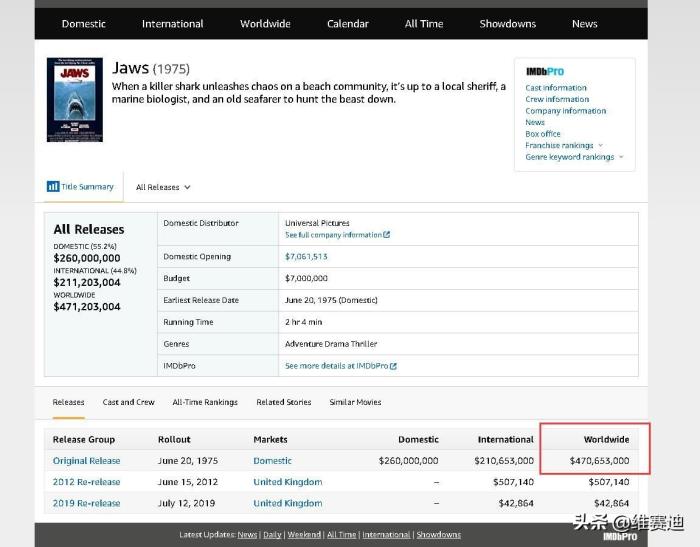Select the All-Time Rankings tab

pyautogui.click(x=205, y=402)
